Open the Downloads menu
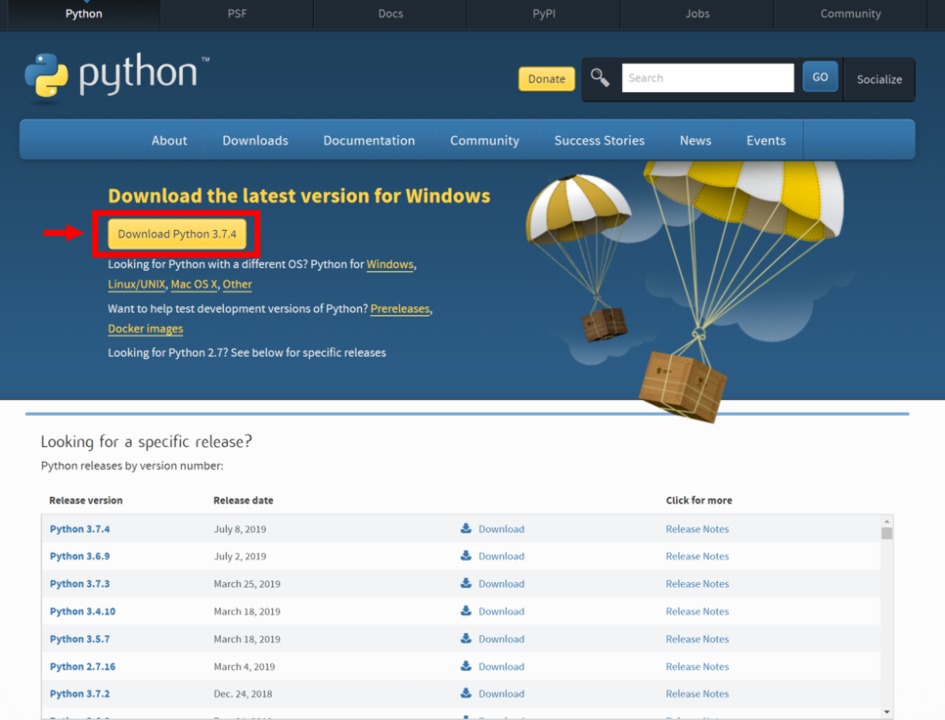 click(256, 140)
